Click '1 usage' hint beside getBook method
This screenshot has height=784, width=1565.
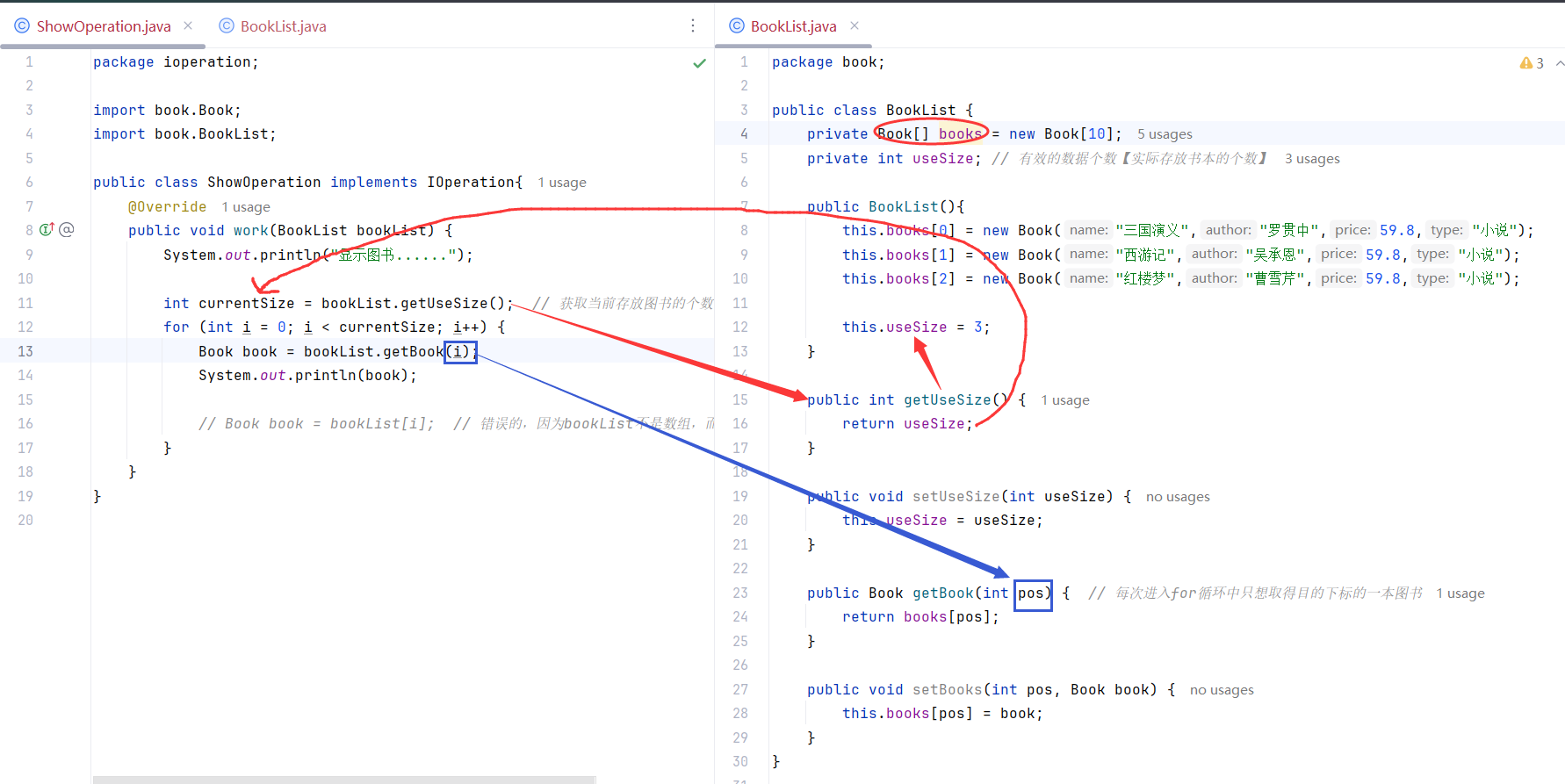pyautogui.click(x=1460, y=593)
